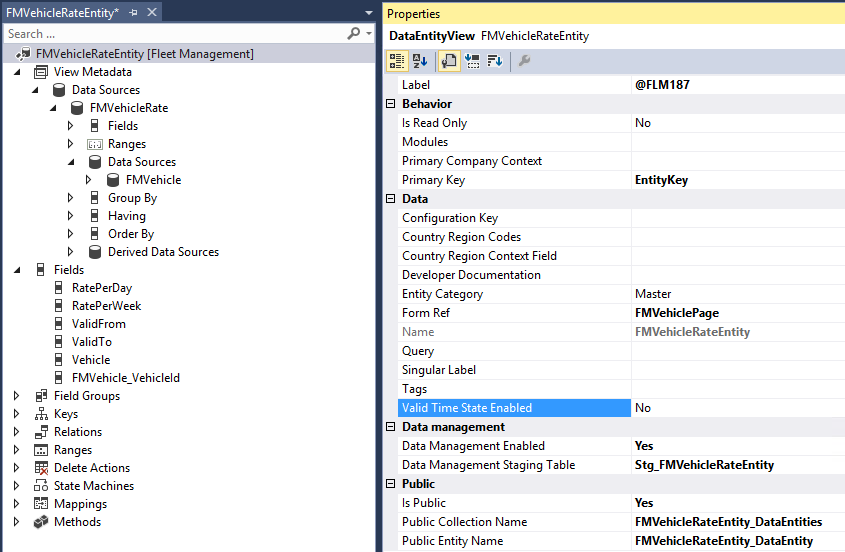Click the Is Read Only value No
The height and width of the screenshot is (552, 845).
click(643, 123)
